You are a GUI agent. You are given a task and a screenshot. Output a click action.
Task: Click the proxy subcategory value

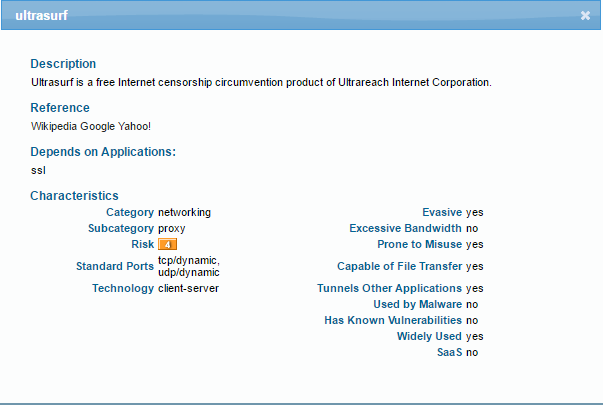coord(172,228)
